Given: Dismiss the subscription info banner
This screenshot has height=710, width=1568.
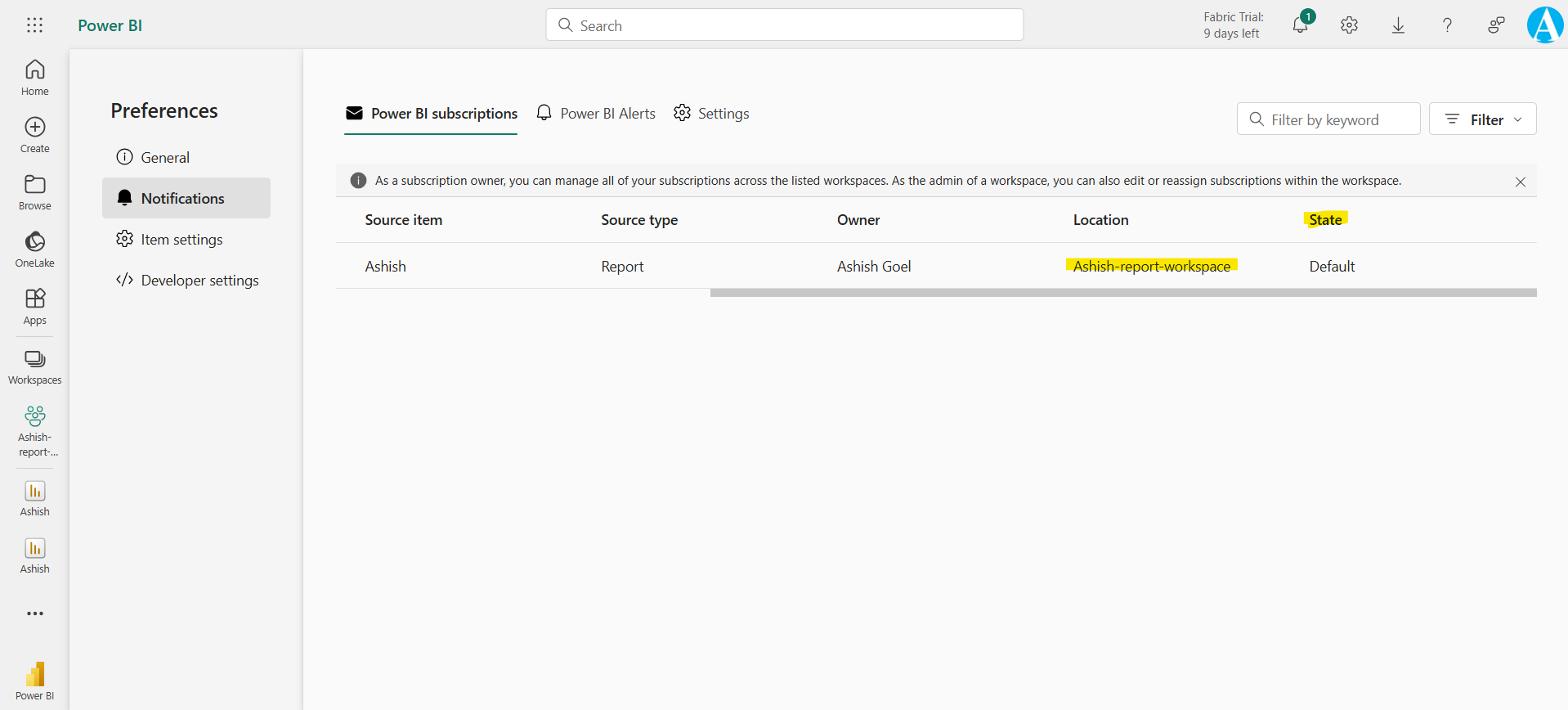Looking at the screenshot, I should point(1520,182).
